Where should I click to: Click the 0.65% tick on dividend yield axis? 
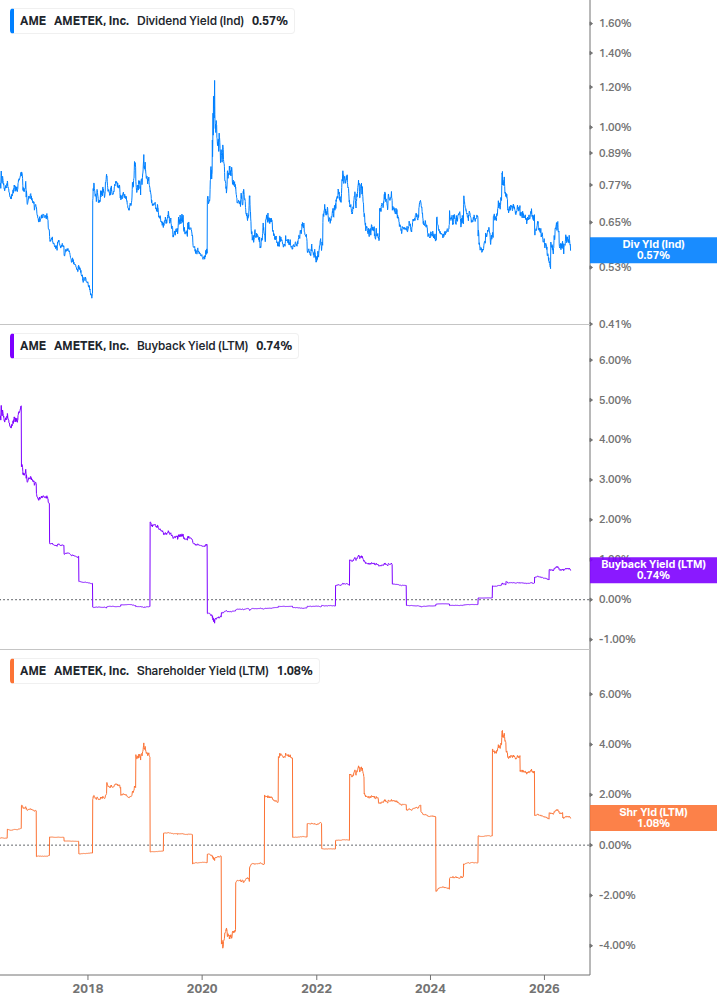pyautogui.click(x=615, y=223)
